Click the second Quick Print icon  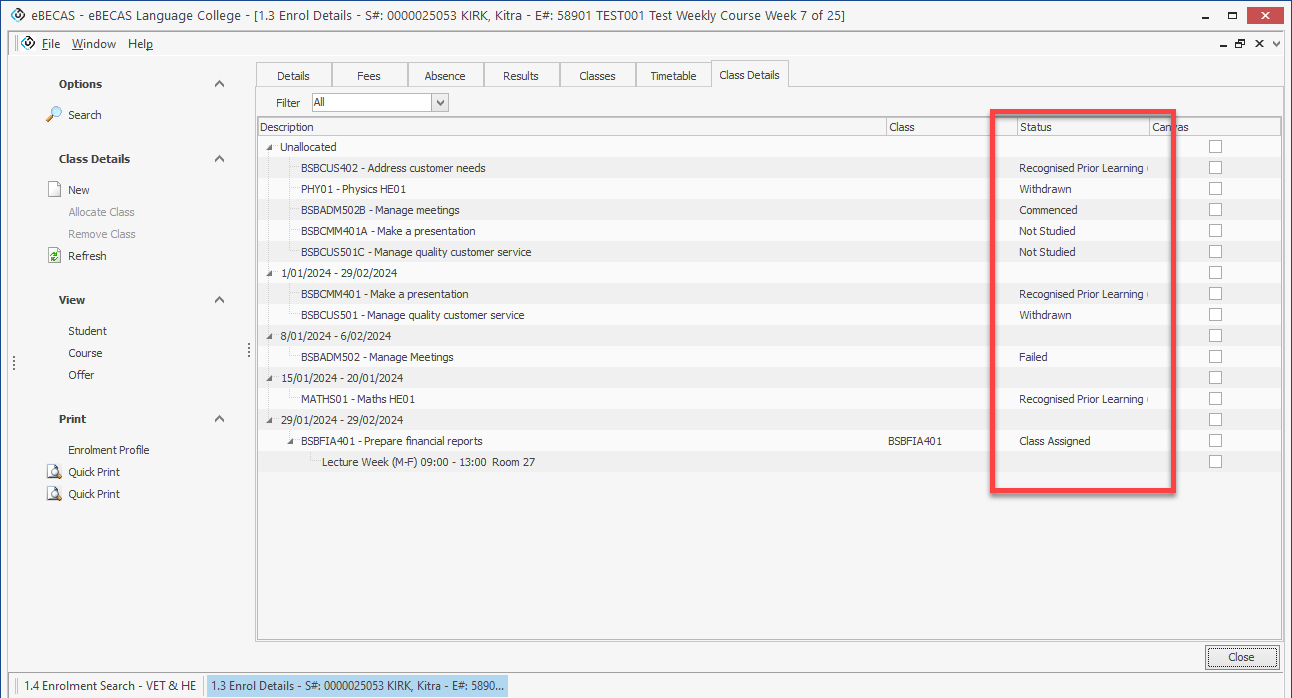pyautogui.click(x=55, y=494)
